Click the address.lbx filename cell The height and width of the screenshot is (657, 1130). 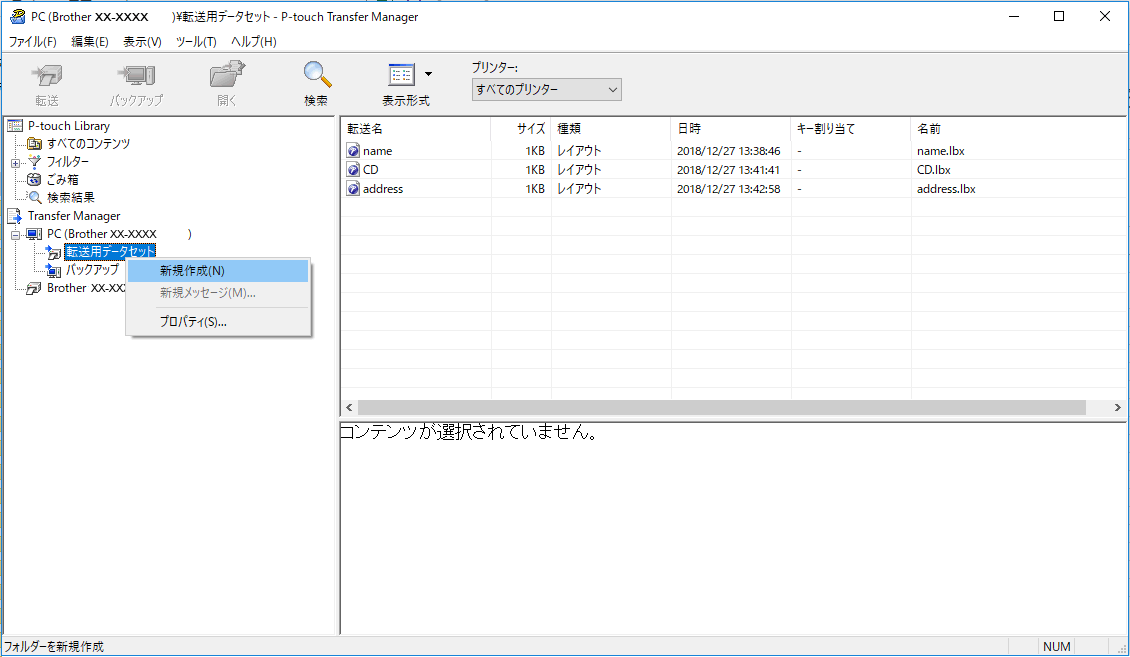tap(946, 189)
